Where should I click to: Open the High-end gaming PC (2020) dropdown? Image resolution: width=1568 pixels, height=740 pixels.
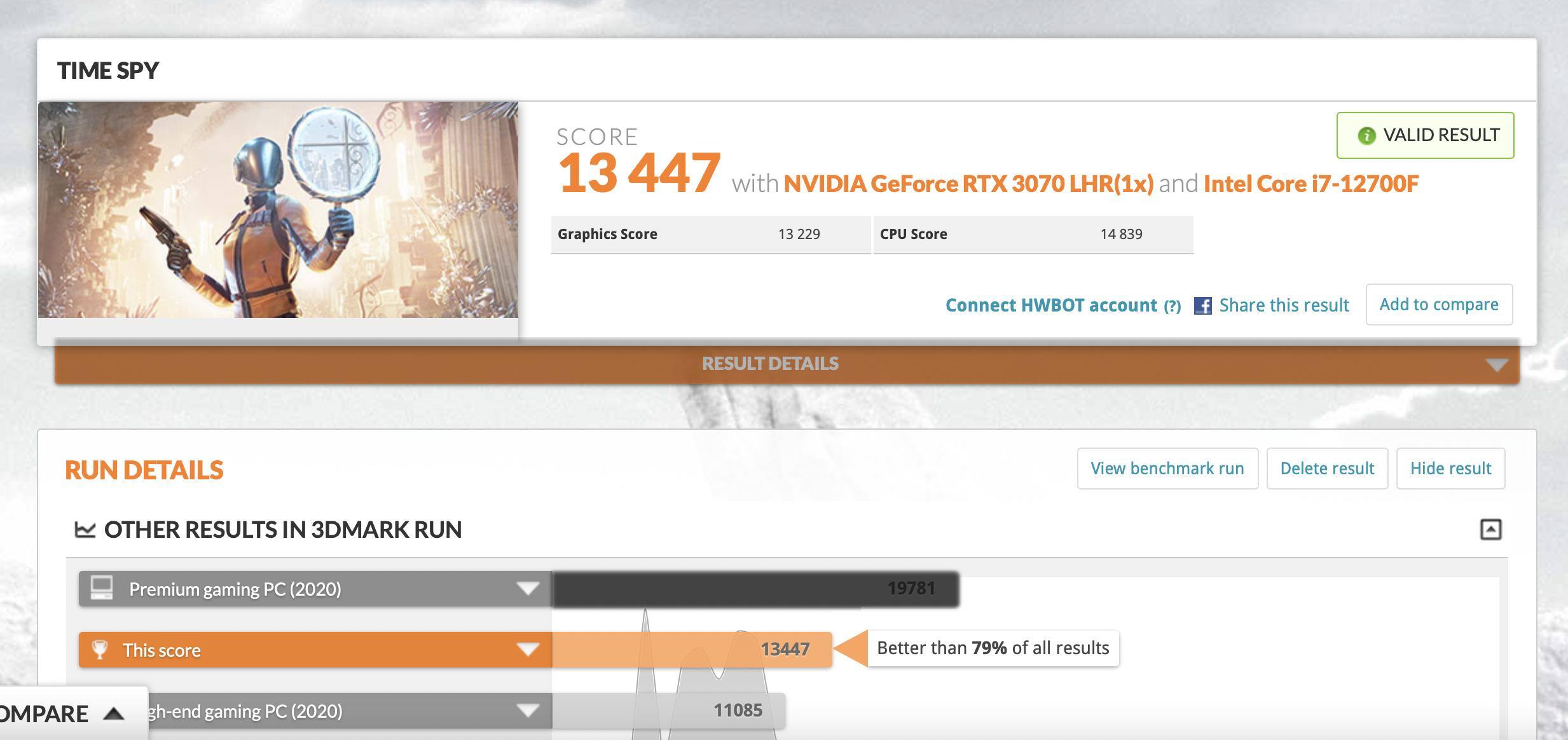[x=527, y=710]
